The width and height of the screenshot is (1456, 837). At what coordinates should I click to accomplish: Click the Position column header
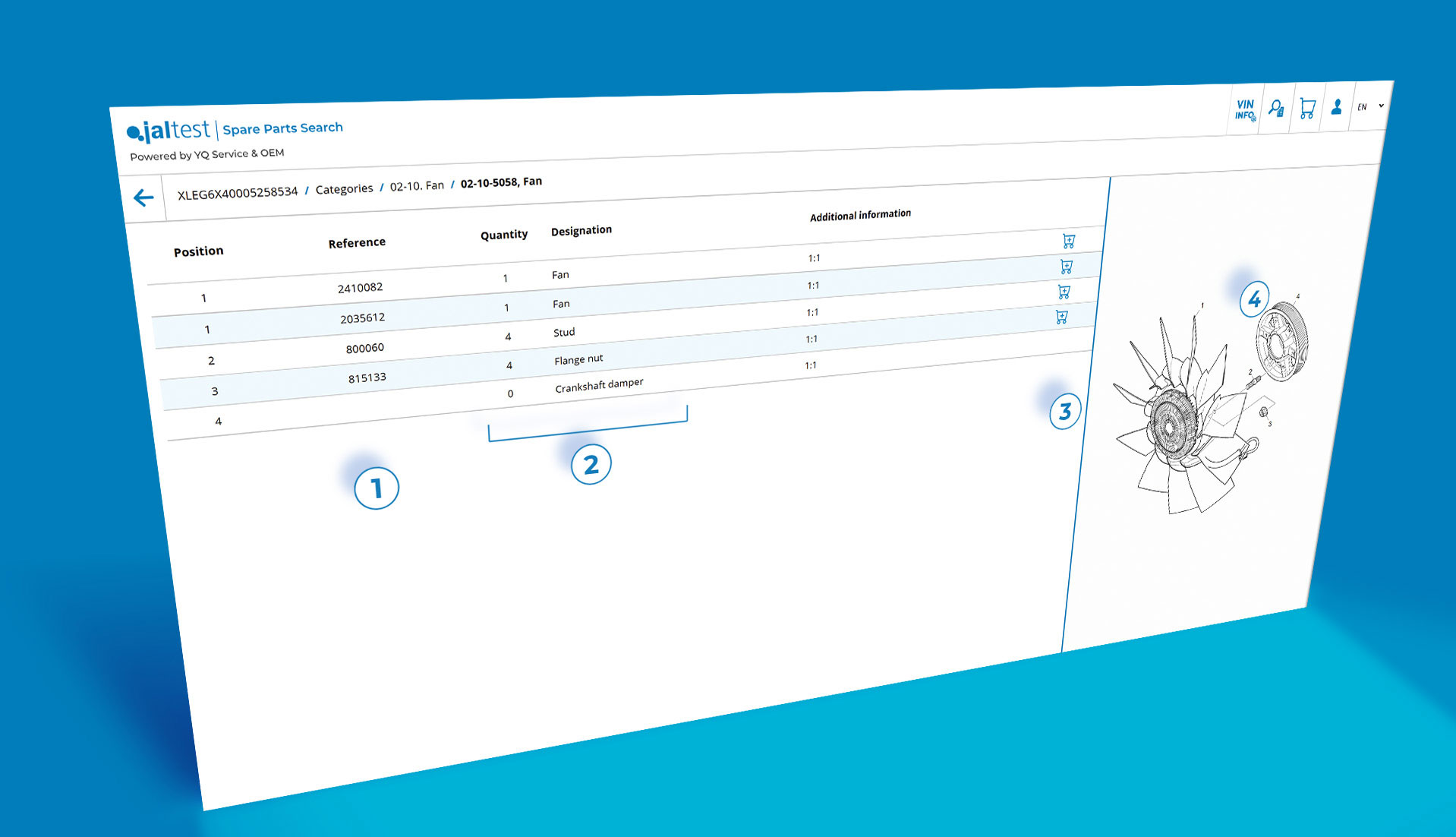[198, 251]
